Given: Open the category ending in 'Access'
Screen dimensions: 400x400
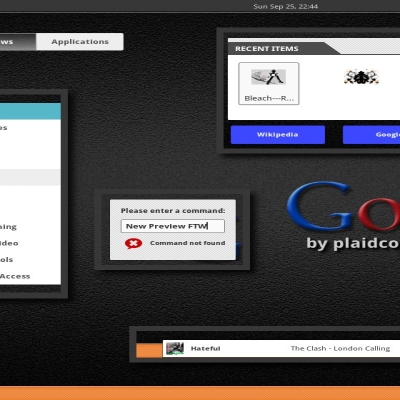Looking at the screenshot, I should [30, 276].
